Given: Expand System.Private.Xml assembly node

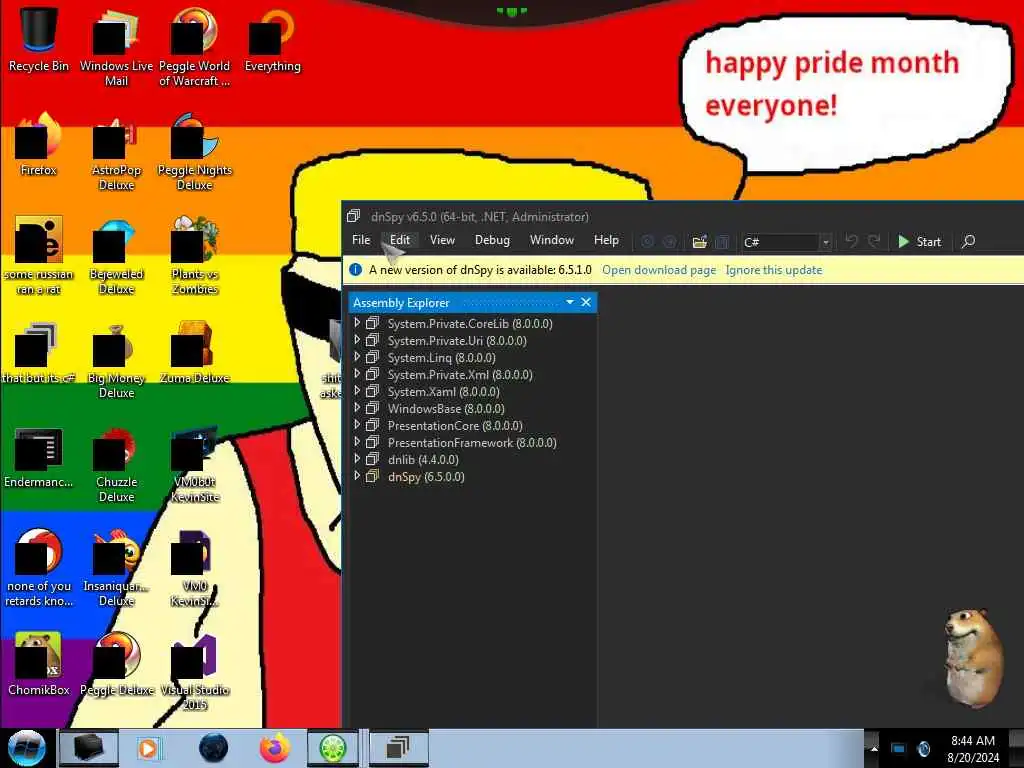Looking at the screenshot, I should click(x=357, y=374).
